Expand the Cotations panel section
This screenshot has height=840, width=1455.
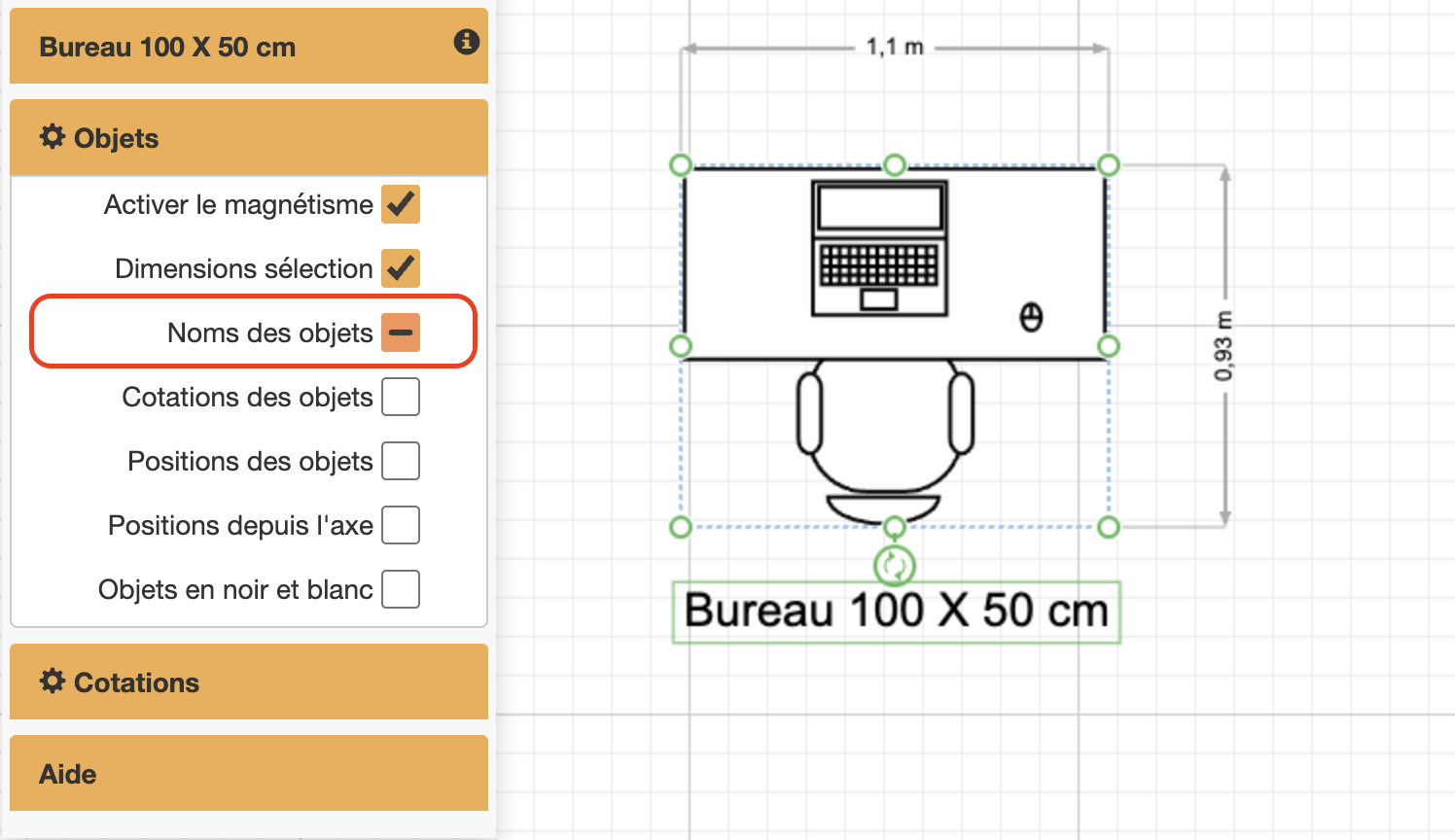[249, 682]
